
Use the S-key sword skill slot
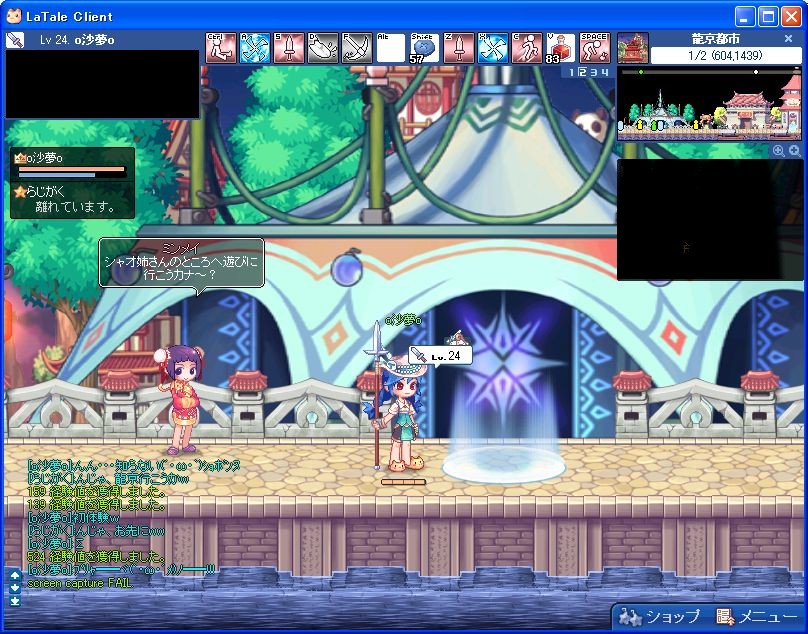[x=289, y=48]
